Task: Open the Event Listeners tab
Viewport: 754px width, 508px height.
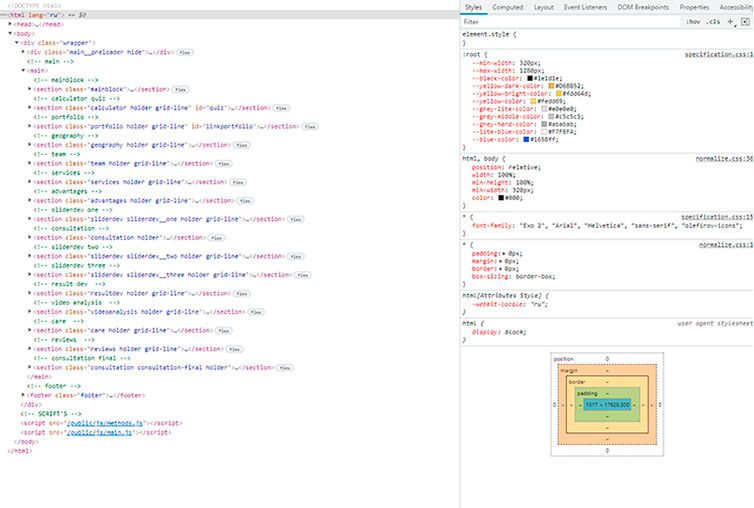Action: [585, 7]
